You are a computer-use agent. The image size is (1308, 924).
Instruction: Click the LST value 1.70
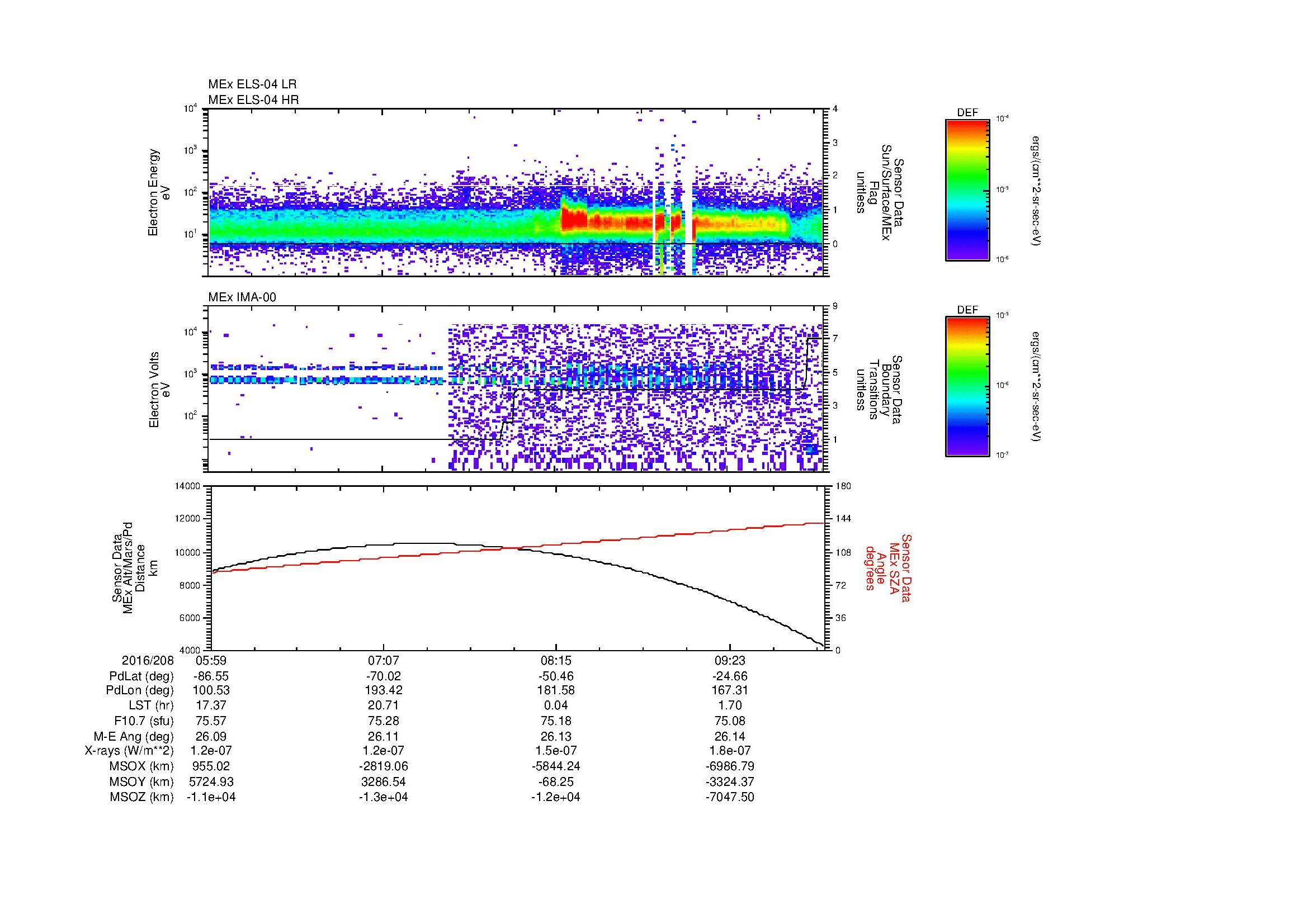[x=730, y=706]
